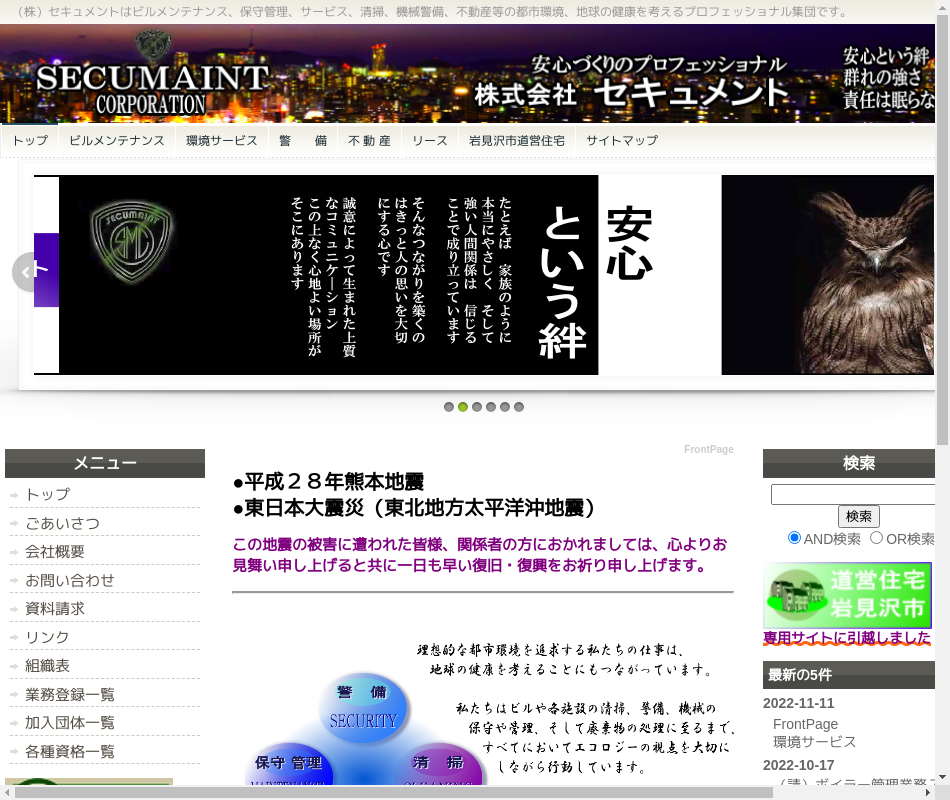This screenshot has height=800, width=950.
Task: Open the 専用サイトに引越しました link
Action: tap(846, 638)
